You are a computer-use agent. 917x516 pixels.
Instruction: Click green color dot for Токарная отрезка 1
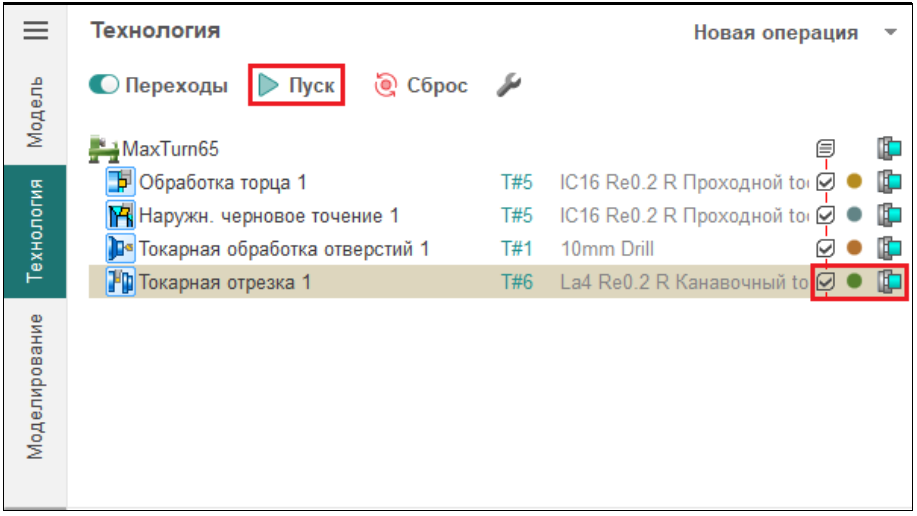pos(854,282)
